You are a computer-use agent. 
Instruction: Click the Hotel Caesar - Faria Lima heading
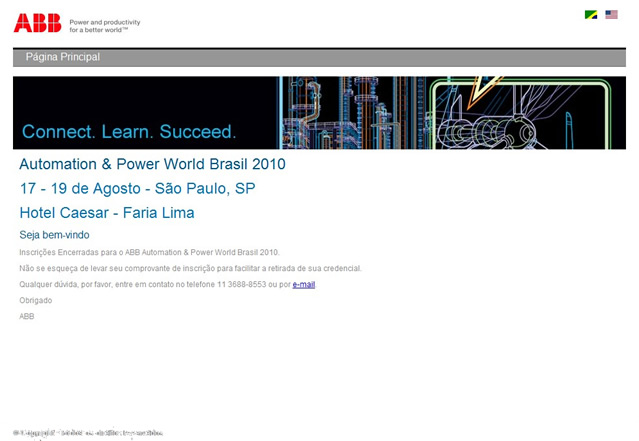tap(107, 213)
